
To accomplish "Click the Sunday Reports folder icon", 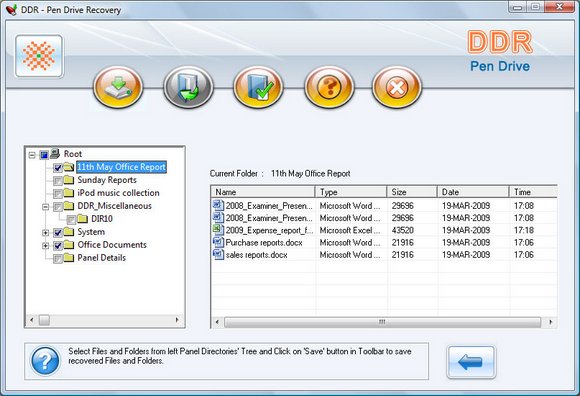I will pyautogui.click(x=69, y=180).
